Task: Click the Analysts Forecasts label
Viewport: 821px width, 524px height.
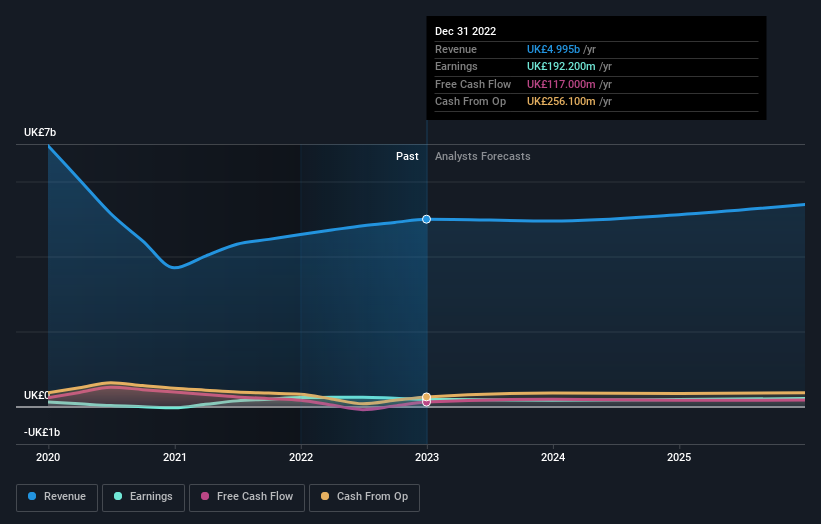Action: pos(482,156)
